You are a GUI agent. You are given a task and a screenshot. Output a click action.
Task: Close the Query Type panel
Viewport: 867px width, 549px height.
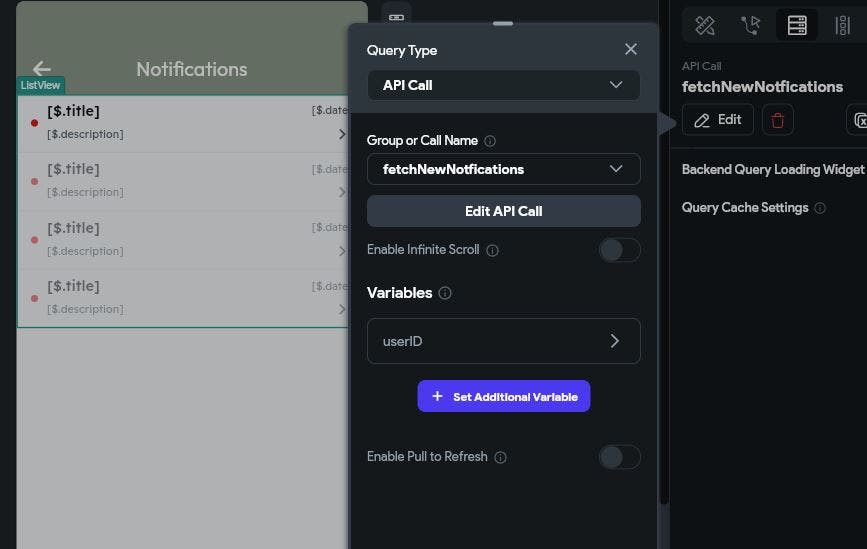point(630,49)
